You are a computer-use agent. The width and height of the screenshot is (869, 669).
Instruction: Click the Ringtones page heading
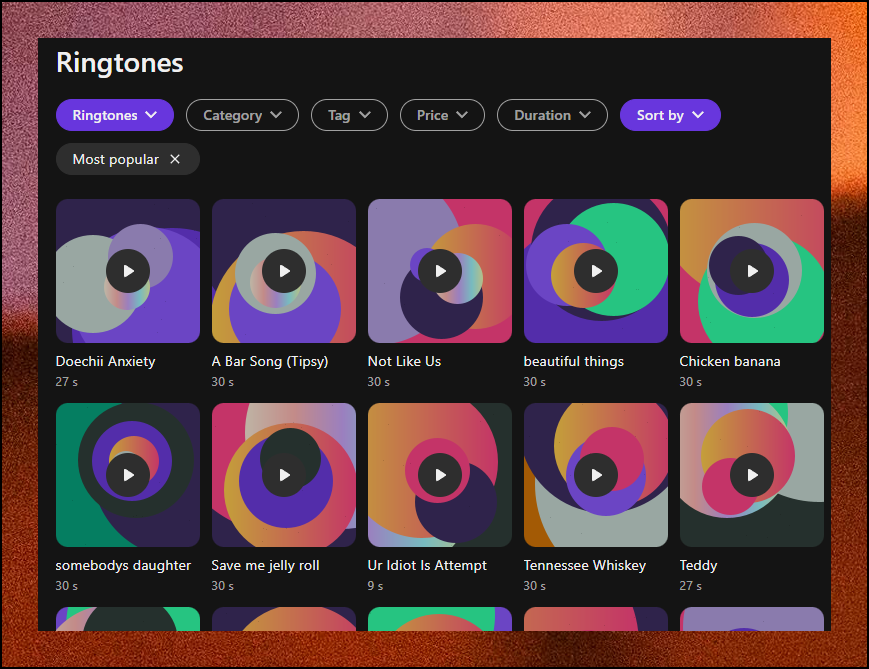tap(120, 63)
